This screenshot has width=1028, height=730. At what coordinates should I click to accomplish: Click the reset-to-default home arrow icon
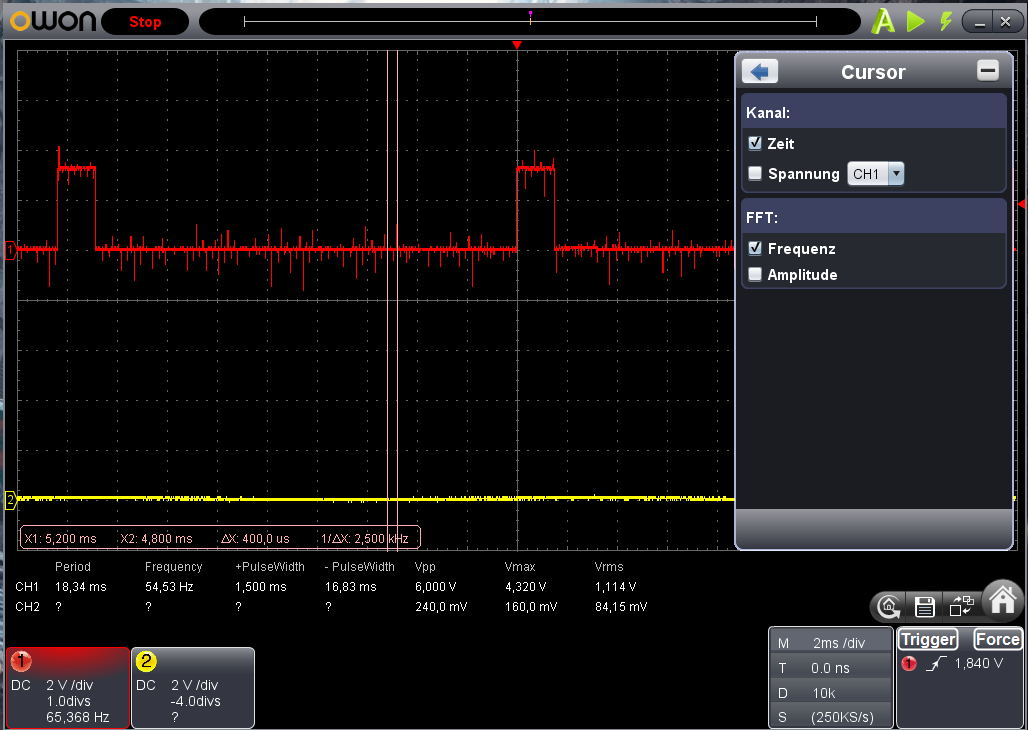point(888,606)
